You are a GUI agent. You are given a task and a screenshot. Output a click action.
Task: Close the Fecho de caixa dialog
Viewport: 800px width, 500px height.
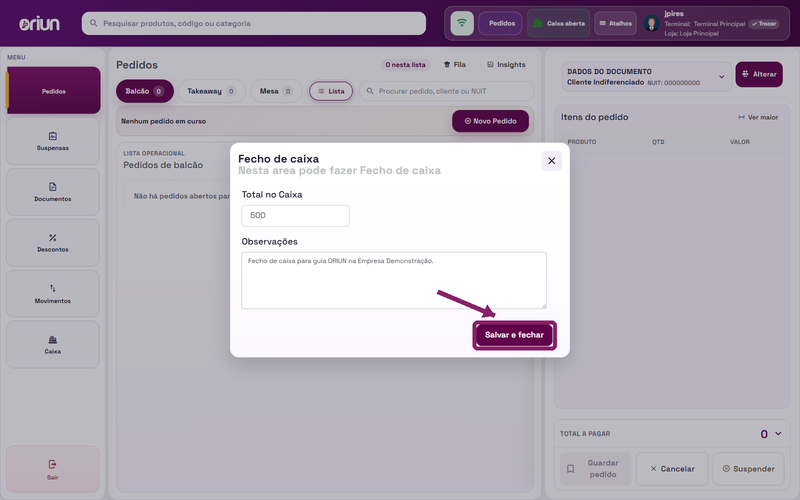(552, 161)
